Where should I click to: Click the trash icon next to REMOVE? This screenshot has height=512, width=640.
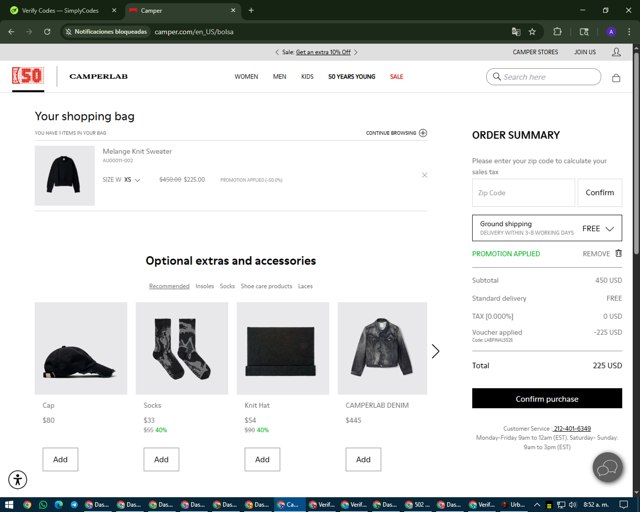618,253
